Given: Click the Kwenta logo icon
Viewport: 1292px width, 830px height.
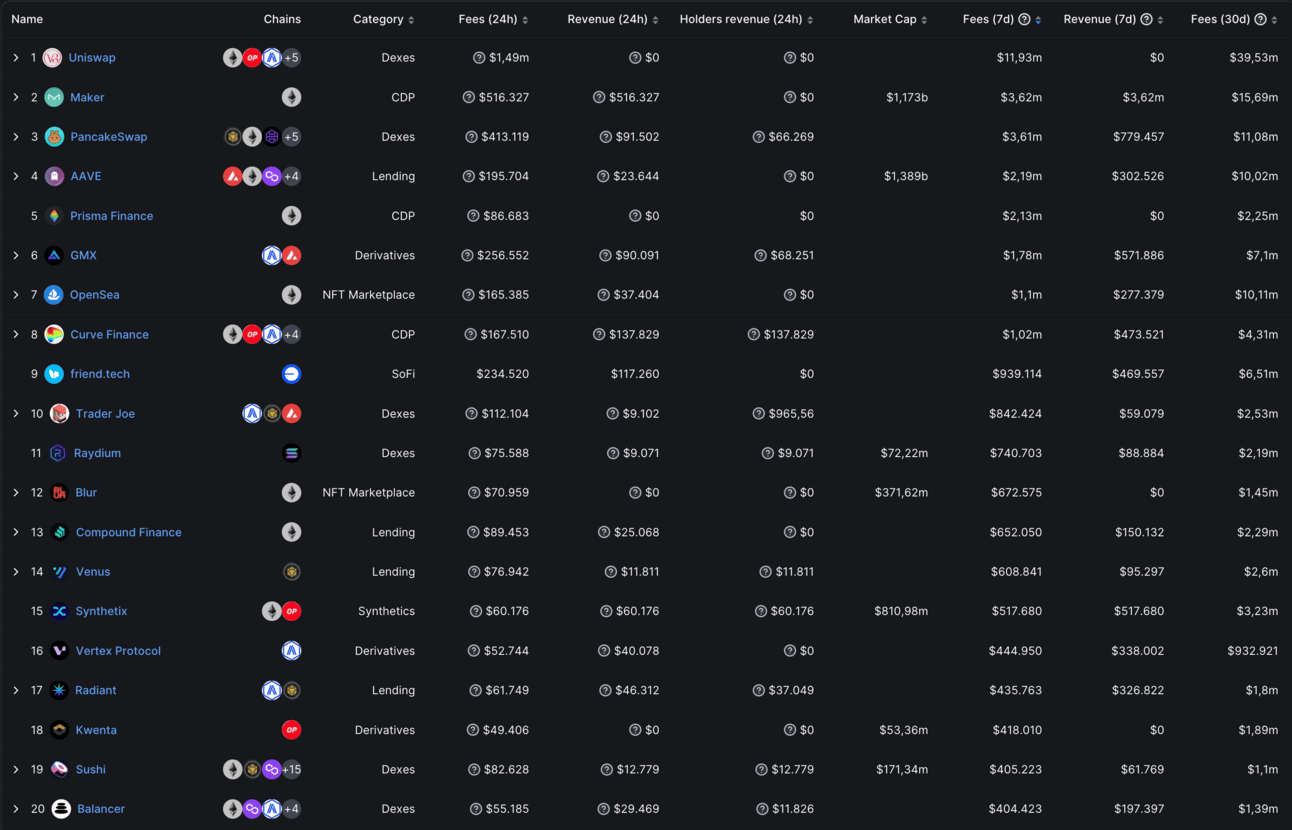Looking at the screenshot, I should tap(60, 730).
